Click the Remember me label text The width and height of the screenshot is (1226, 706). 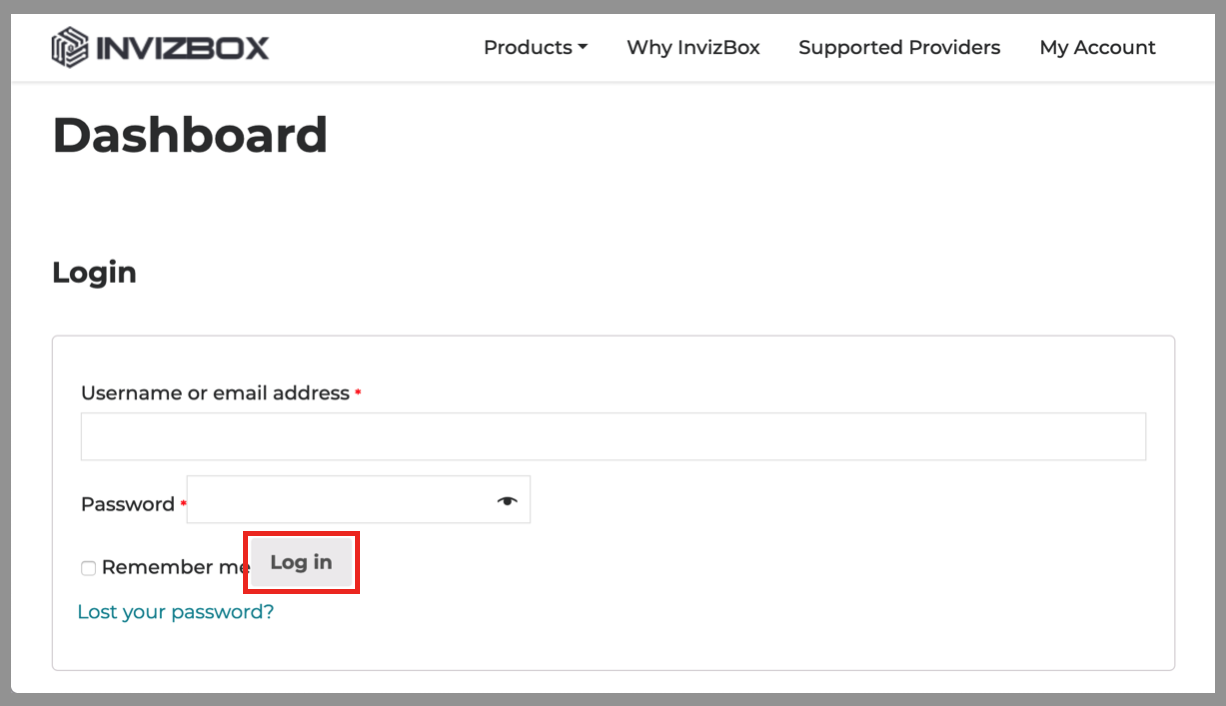(172, 568)
